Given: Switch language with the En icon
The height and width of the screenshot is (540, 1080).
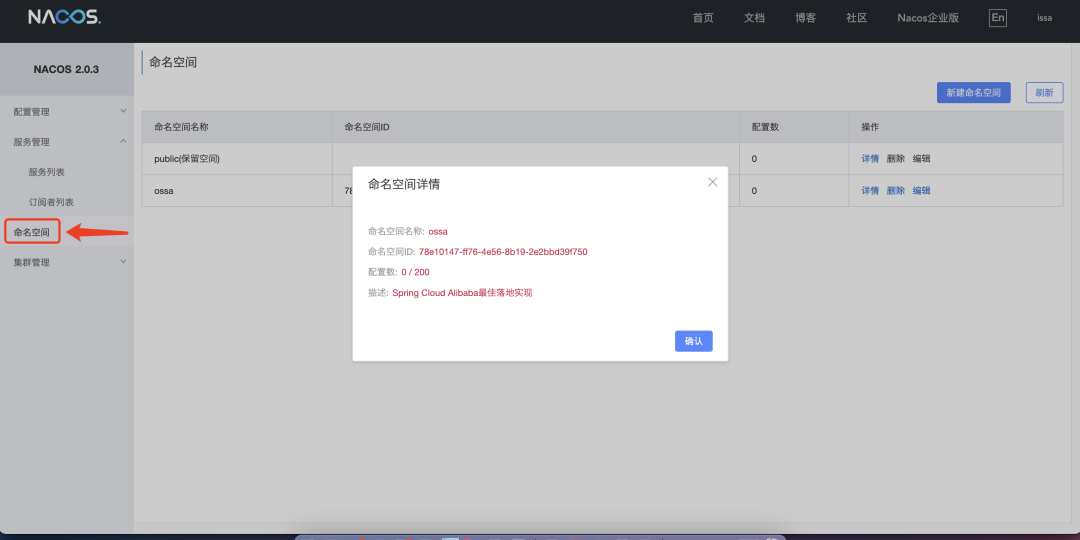Looking at the screenshot, I should pos(997,18).
